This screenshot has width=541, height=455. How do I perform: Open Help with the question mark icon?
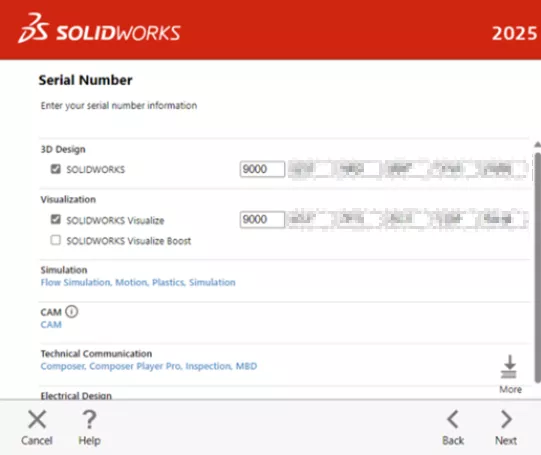89,419
